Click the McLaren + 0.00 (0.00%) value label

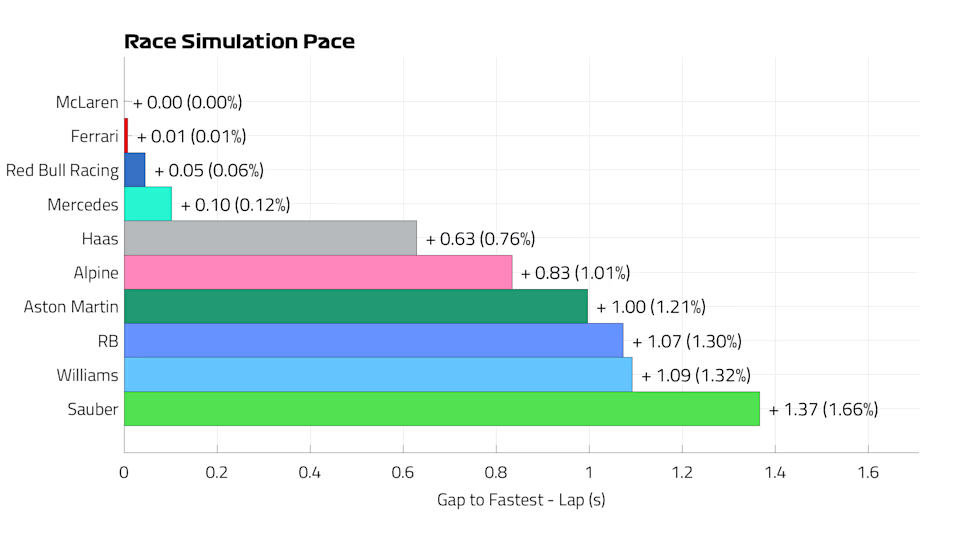pos(187,102)
